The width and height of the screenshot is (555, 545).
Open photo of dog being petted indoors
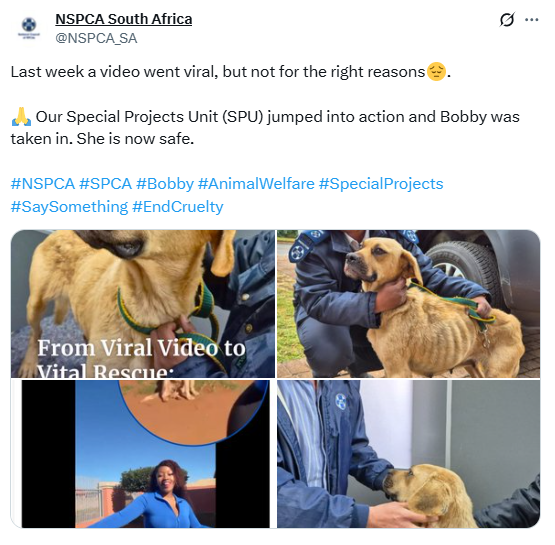click(x=408, y=454)
